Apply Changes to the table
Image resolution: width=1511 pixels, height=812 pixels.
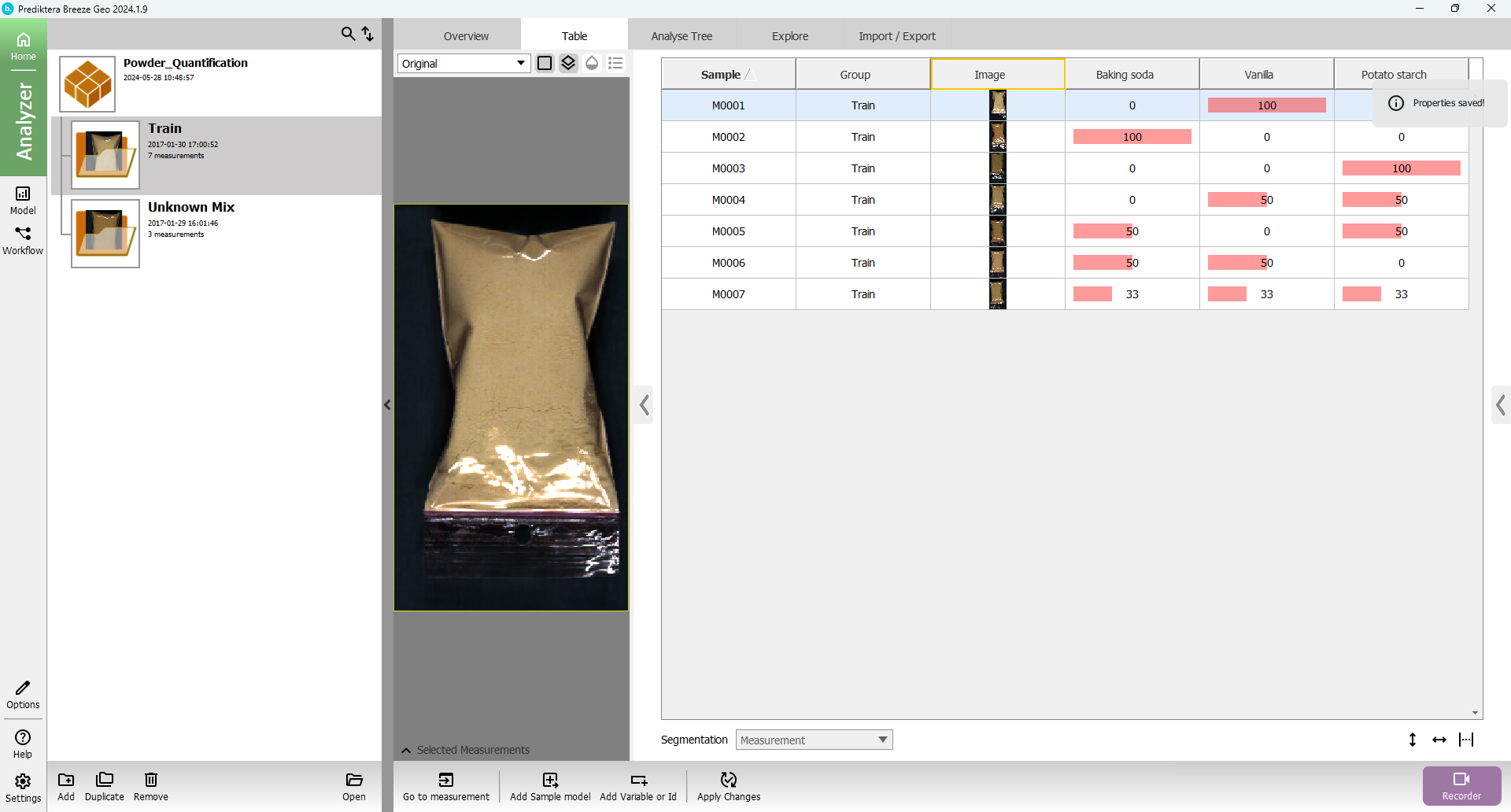point(729,785)
